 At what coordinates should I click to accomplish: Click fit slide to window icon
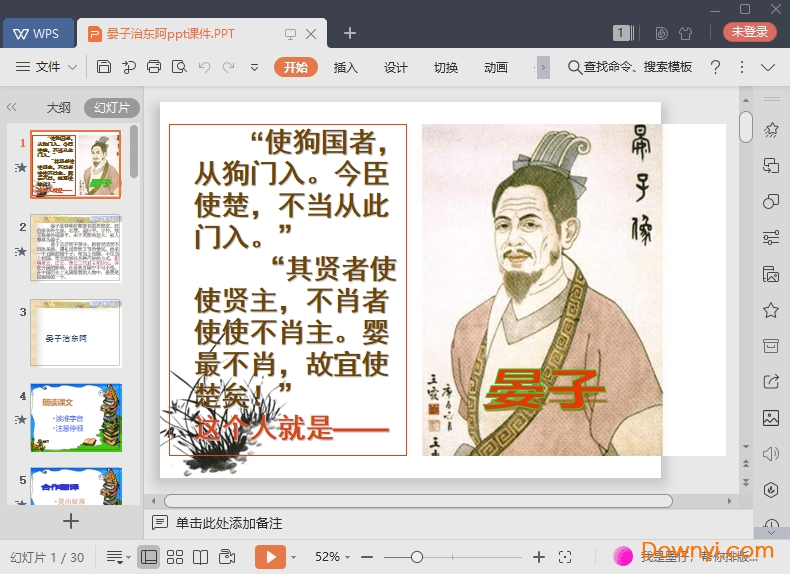point(565,556)
